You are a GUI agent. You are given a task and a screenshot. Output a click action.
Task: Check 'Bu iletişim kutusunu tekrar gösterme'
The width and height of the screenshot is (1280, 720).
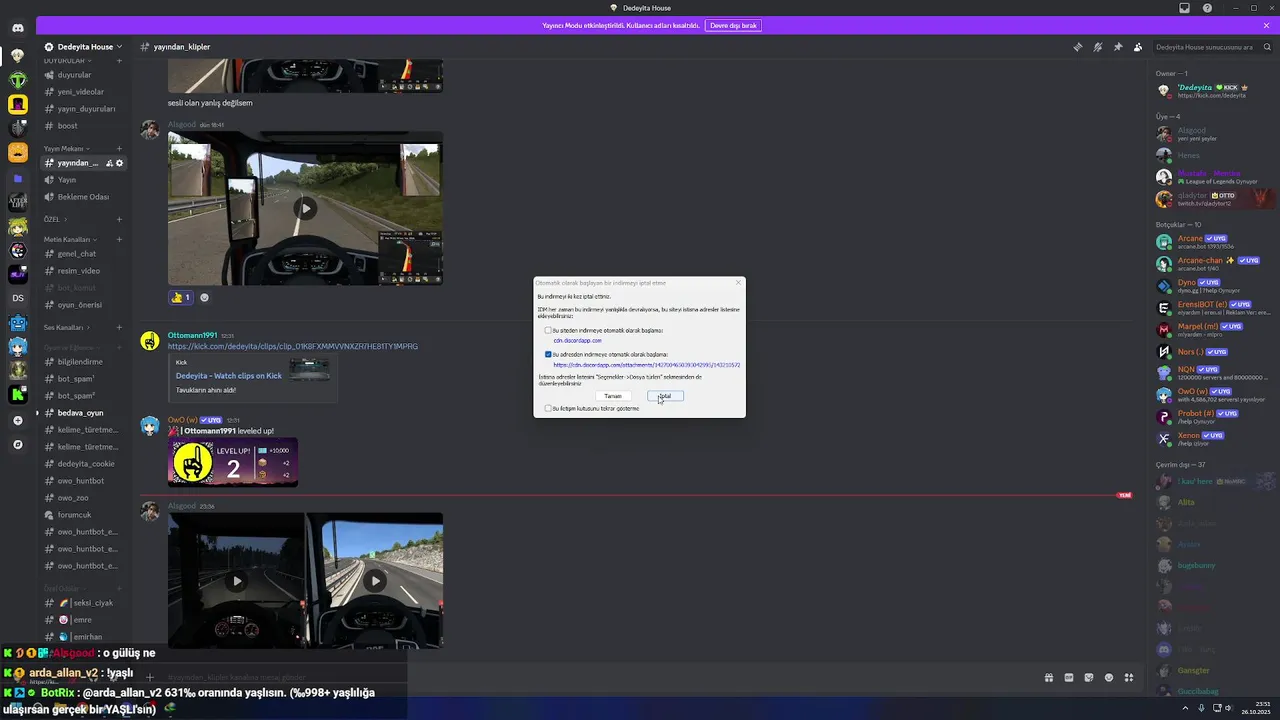[548, 408]
